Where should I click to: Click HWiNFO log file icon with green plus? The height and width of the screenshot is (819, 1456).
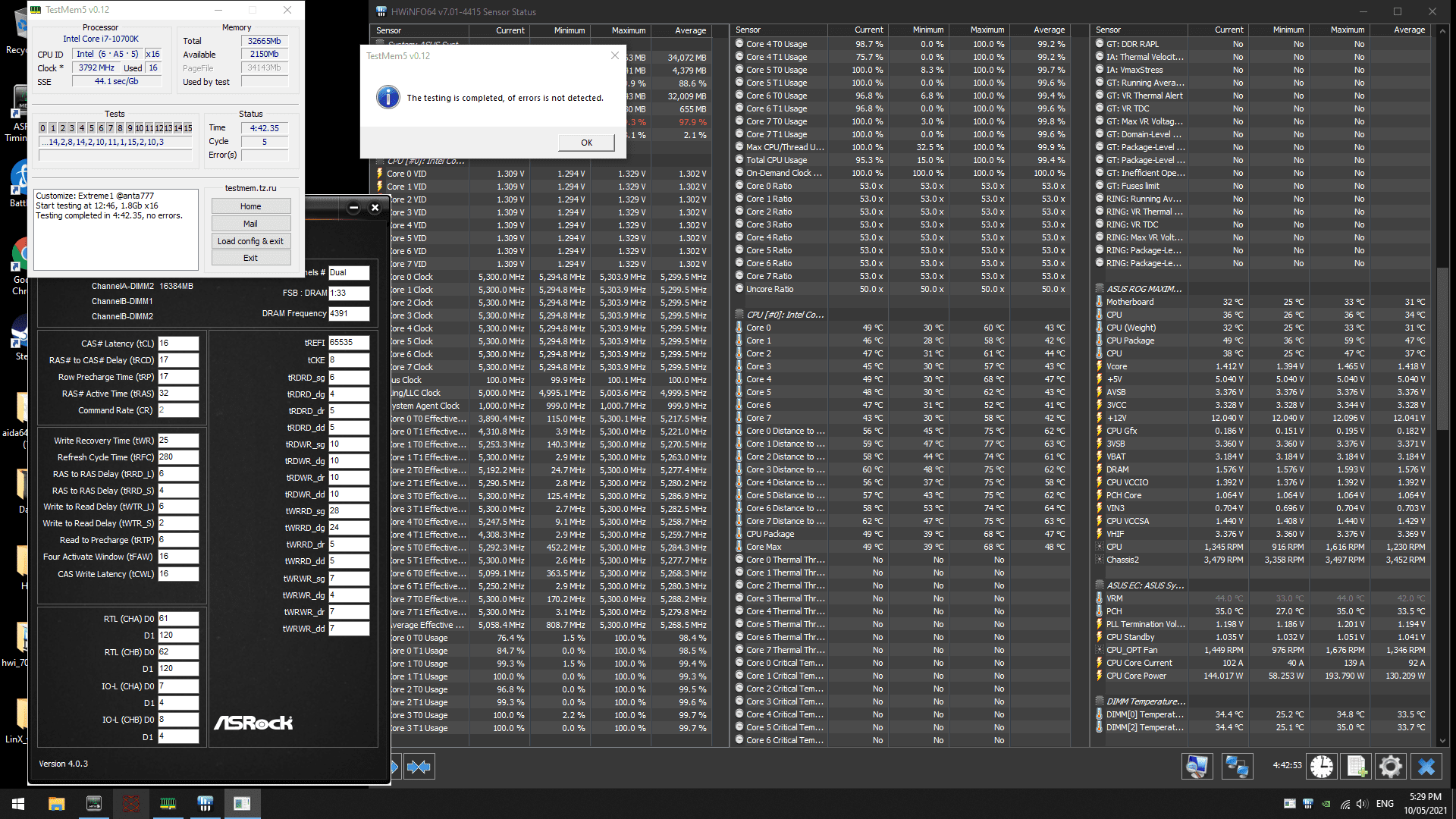1356,767
